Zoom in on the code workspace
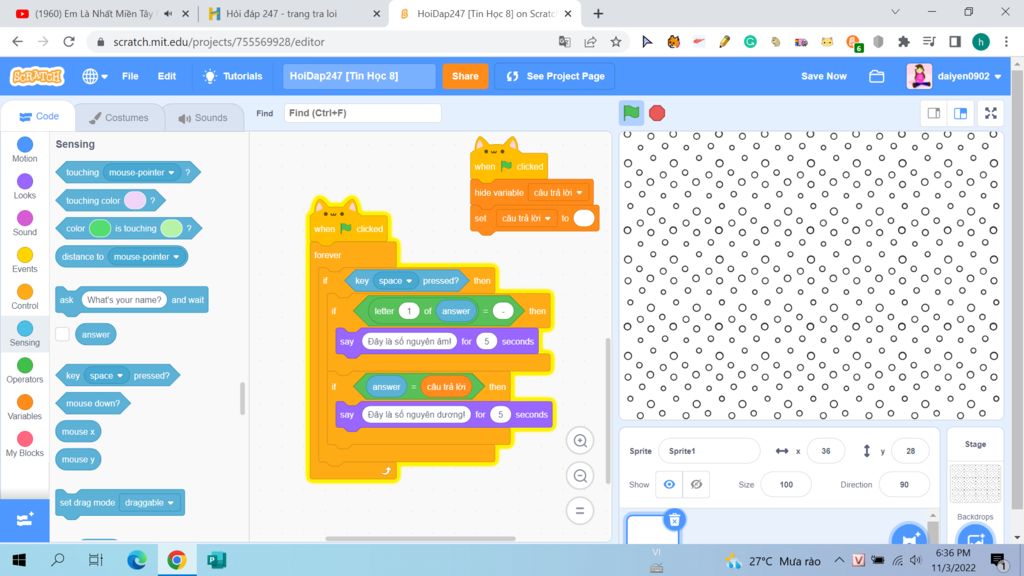 coord(579,441)
